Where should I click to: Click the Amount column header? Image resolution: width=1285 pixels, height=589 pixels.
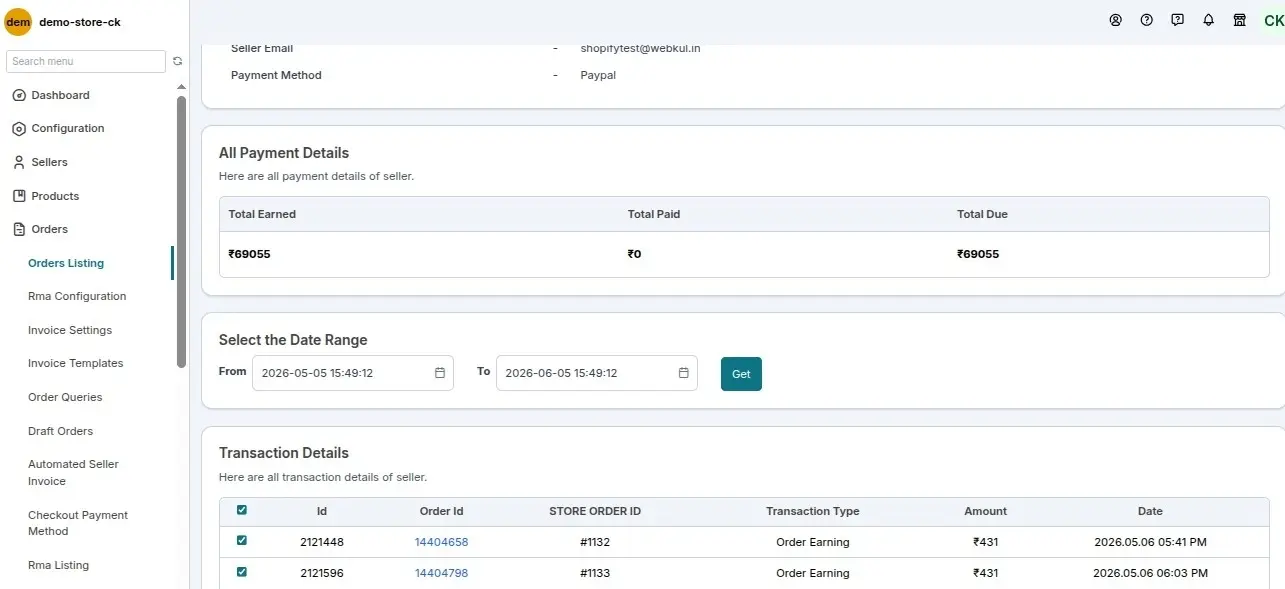(x=986, y=511)
